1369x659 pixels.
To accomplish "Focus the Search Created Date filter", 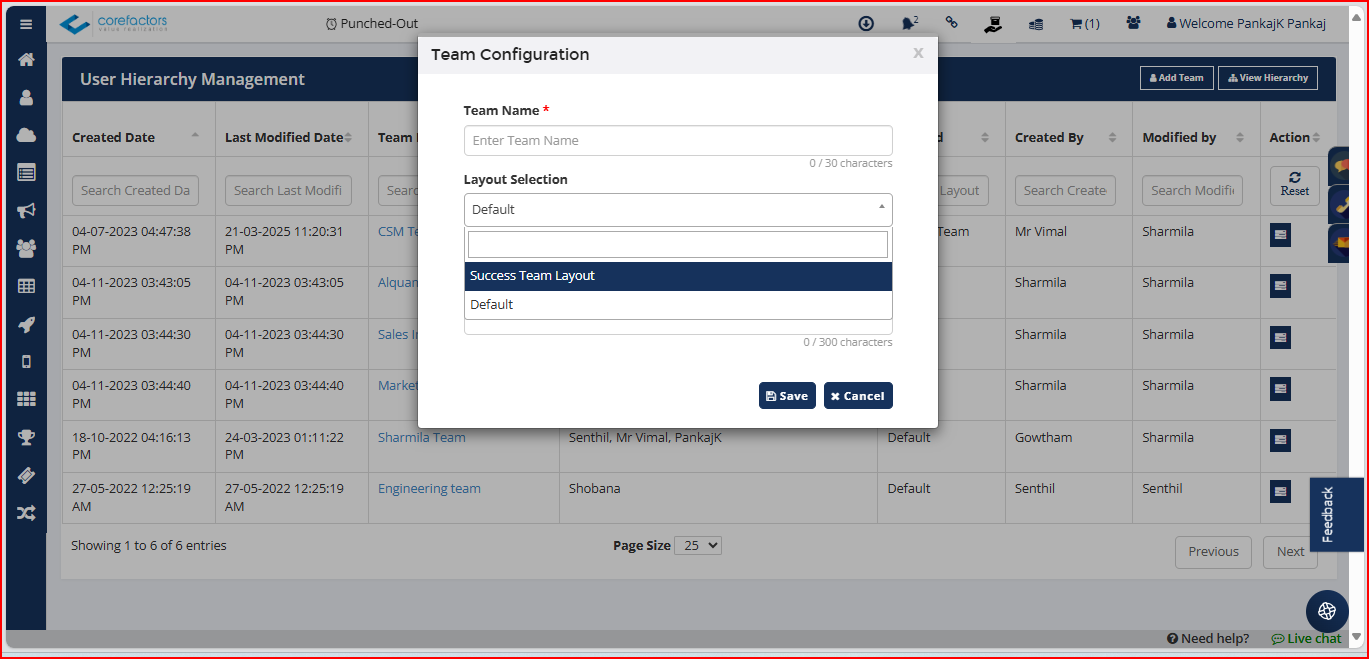I will tap(135, 190).
